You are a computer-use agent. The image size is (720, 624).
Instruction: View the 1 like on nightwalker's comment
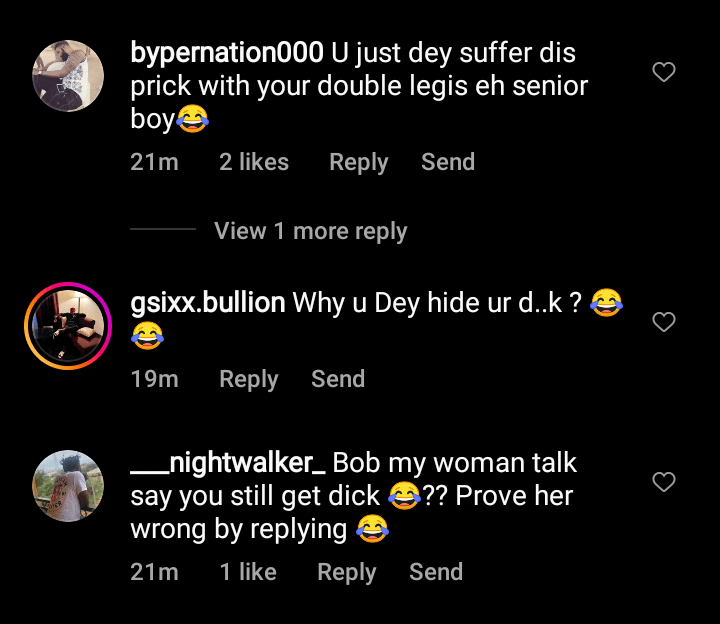[x=248, y=572]
